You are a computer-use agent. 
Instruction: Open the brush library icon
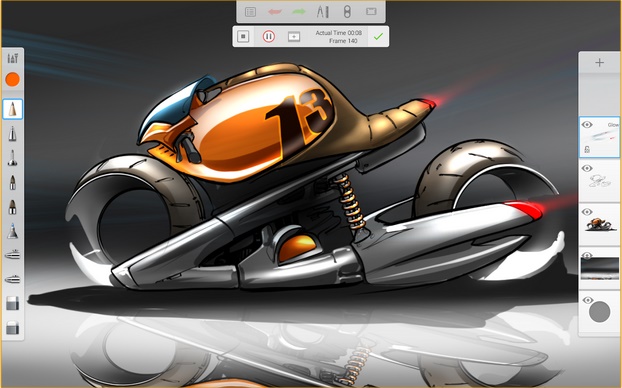(13, 58)
